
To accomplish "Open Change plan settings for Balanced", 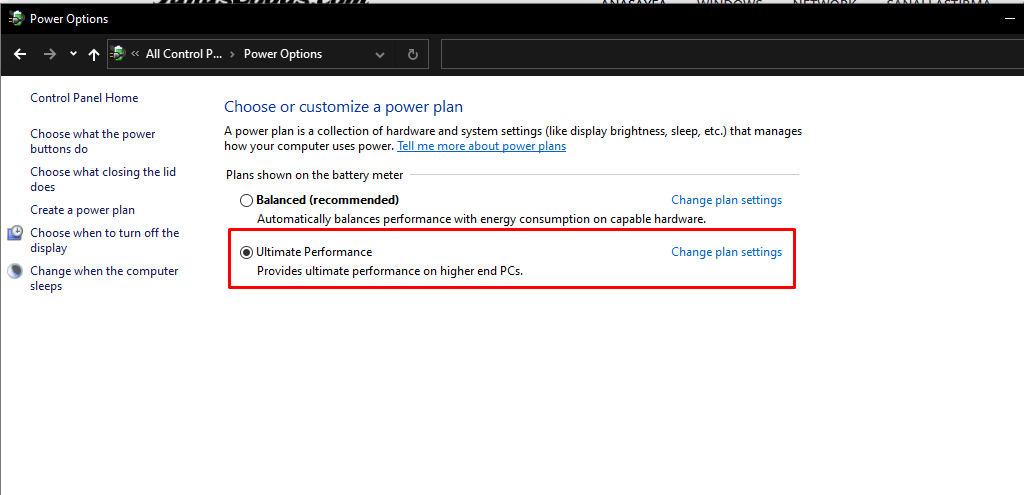I will click(726, 200).
